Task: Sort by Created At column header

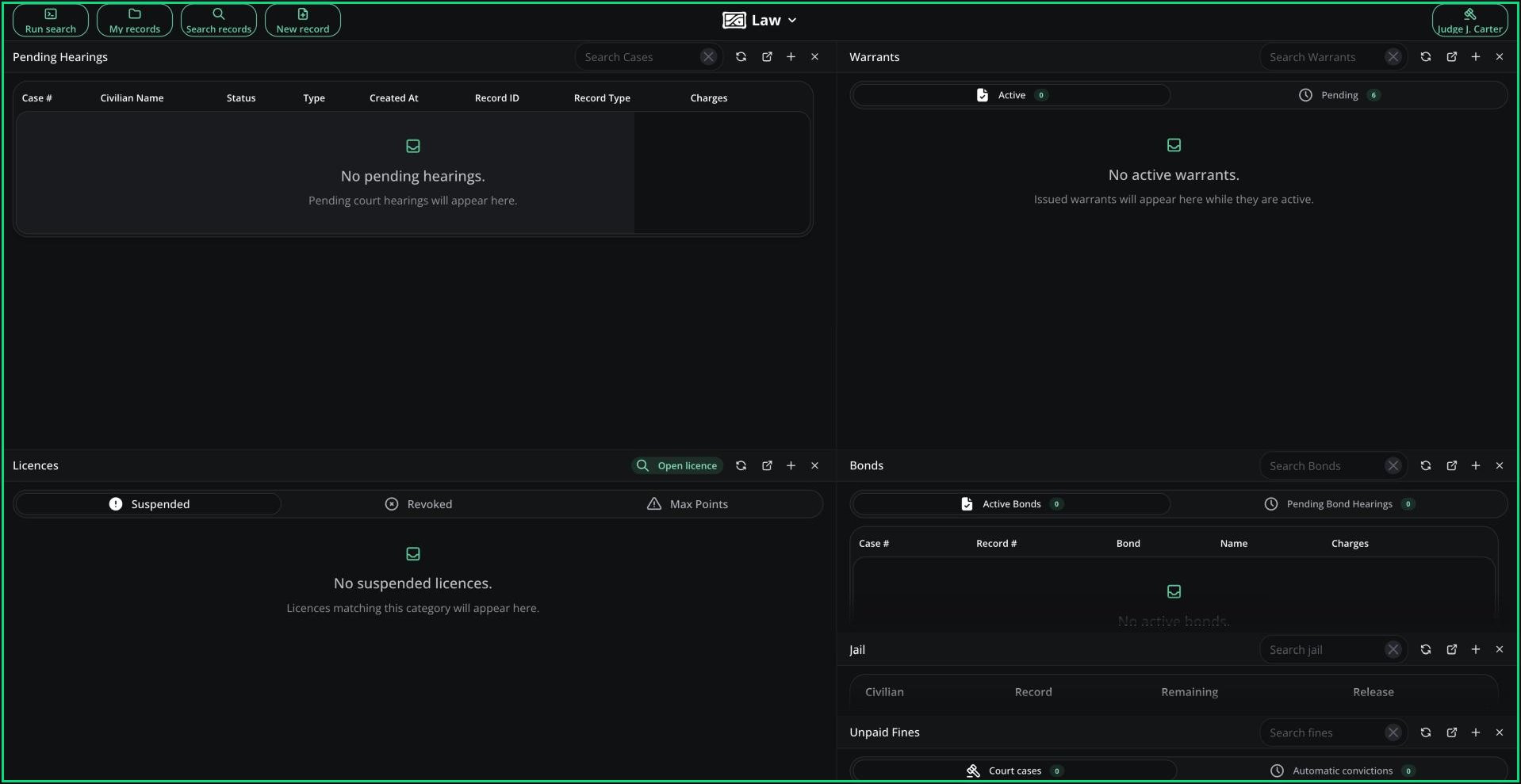Action: [394, 98]
